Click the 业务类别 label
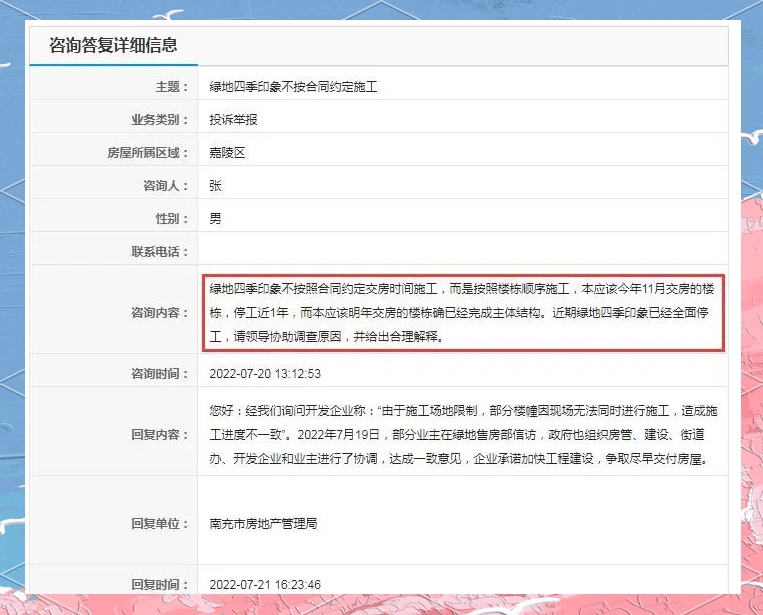Viewport: 763px width, 615px height. pos(160,120)
